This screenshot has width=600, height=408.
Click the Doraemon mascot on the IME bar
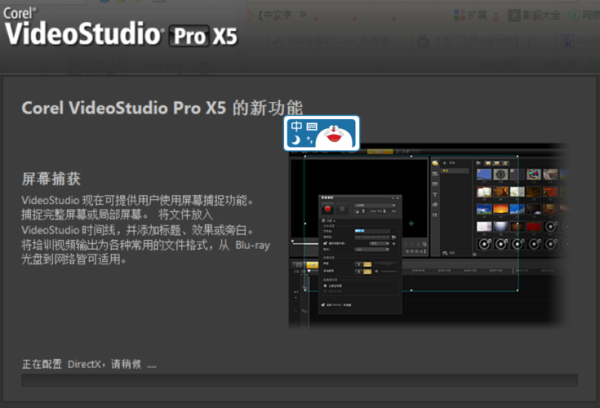click(x=334, y=137)
